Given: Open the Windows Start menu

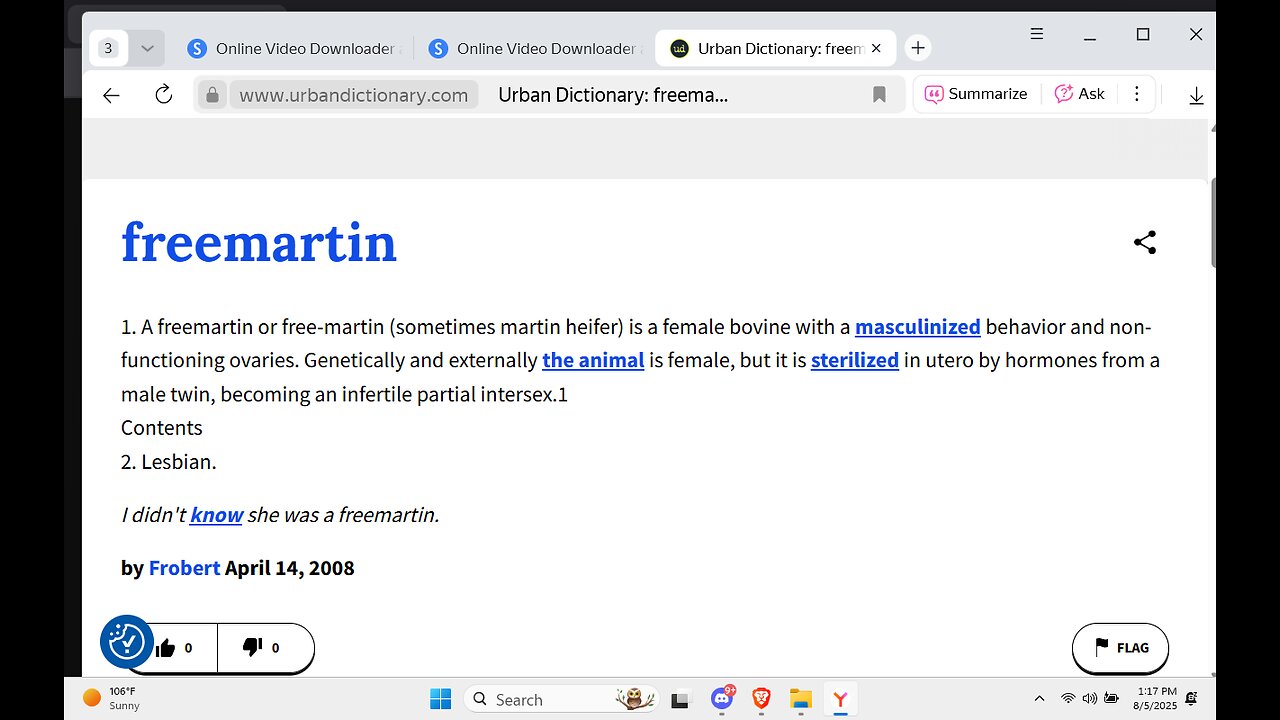Looking at the screenshot, I should click(x=440, y=699).
